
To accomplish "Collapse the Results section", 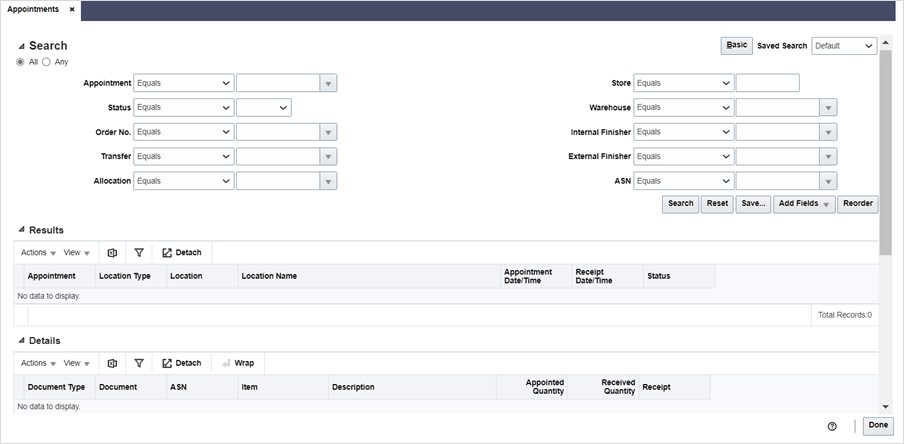I will click(21, 230).
